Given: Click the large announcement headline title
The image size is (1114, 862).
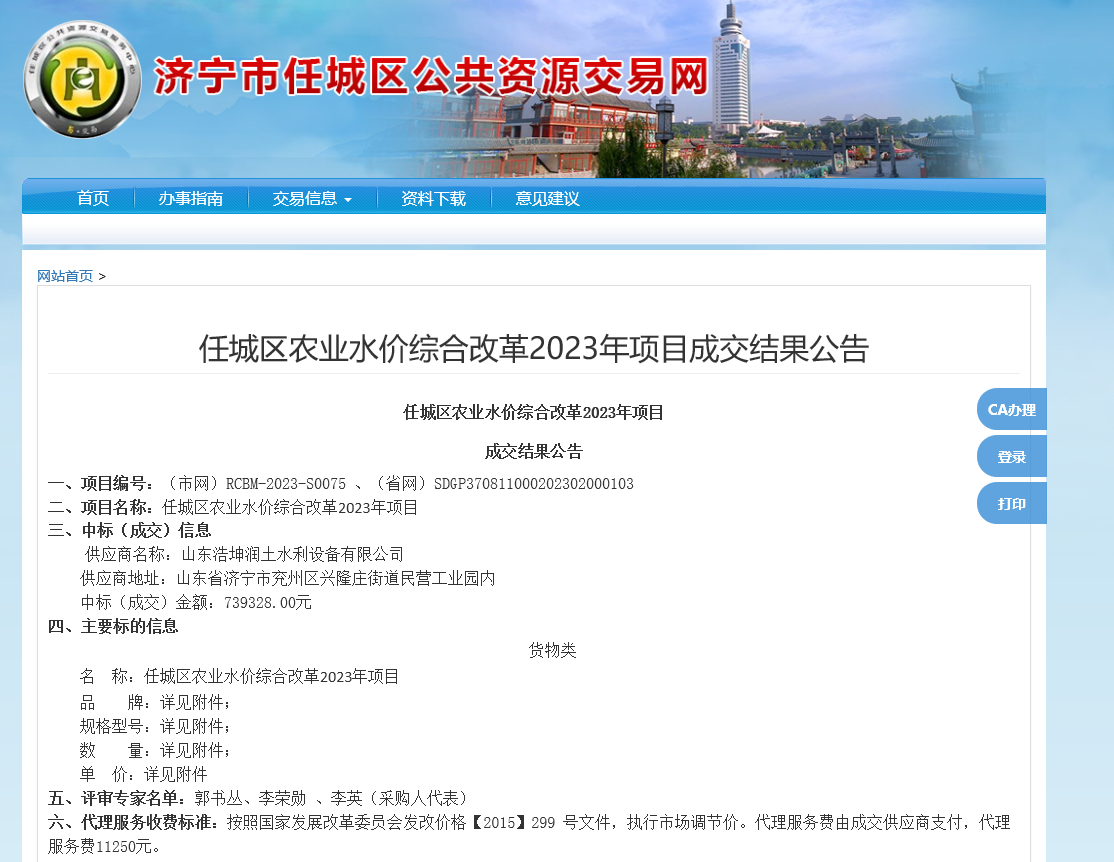Looking at the screenshot, I should click(534, 349).
